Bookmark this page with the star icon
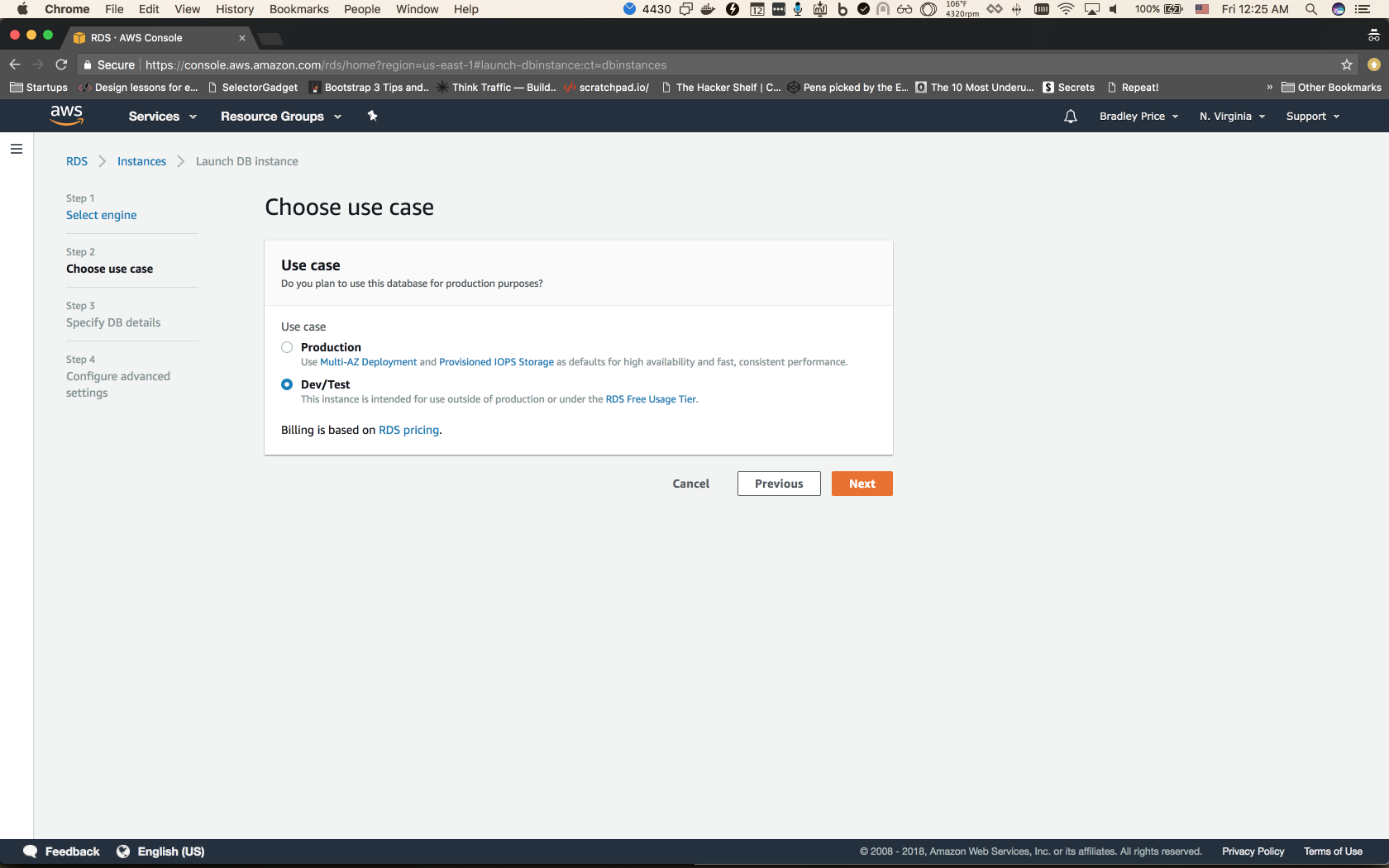The width and height of the screenshot is (1389, 868). [x=1347, y=64]
